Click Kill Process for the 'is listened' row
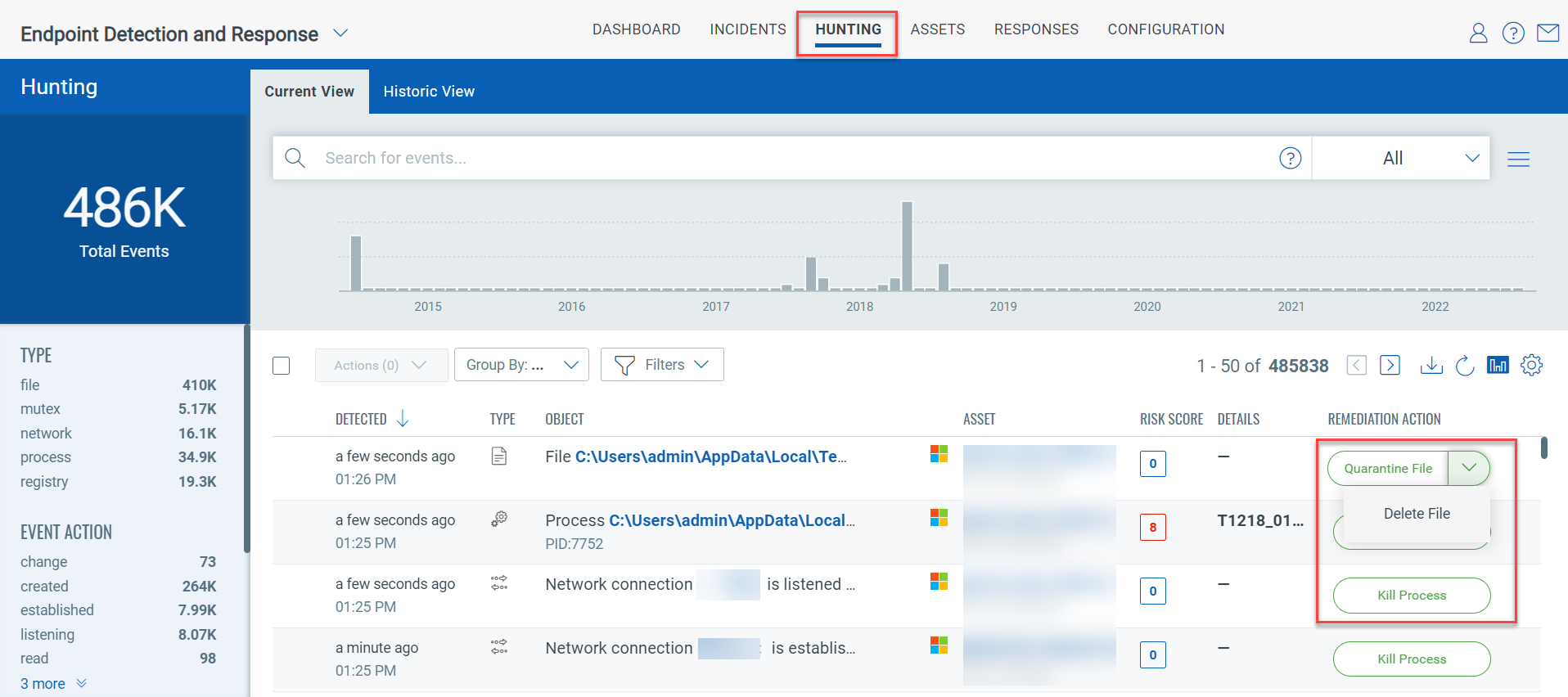Screen dimensions: 1568x697 (x=1412, y=596)
